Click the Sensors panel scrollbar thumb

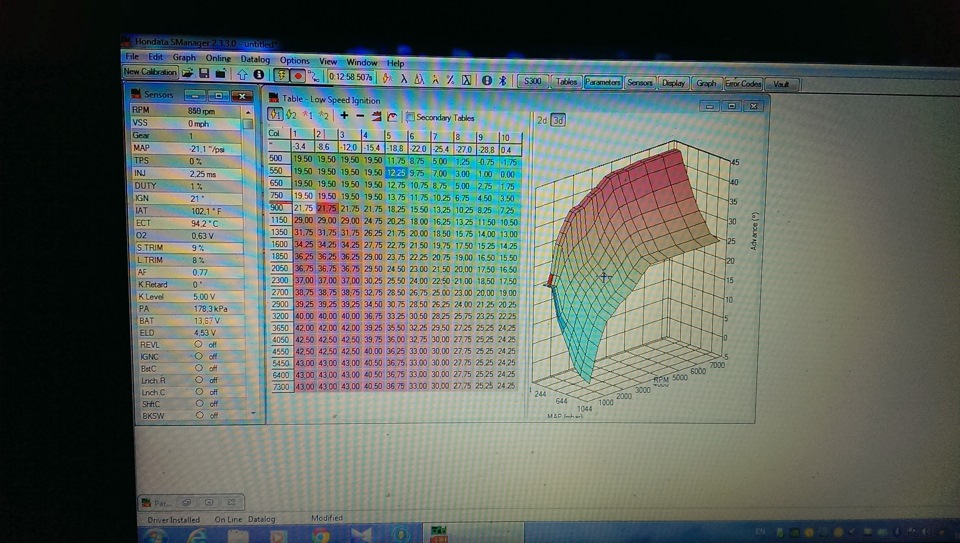(x=248, y=123)
